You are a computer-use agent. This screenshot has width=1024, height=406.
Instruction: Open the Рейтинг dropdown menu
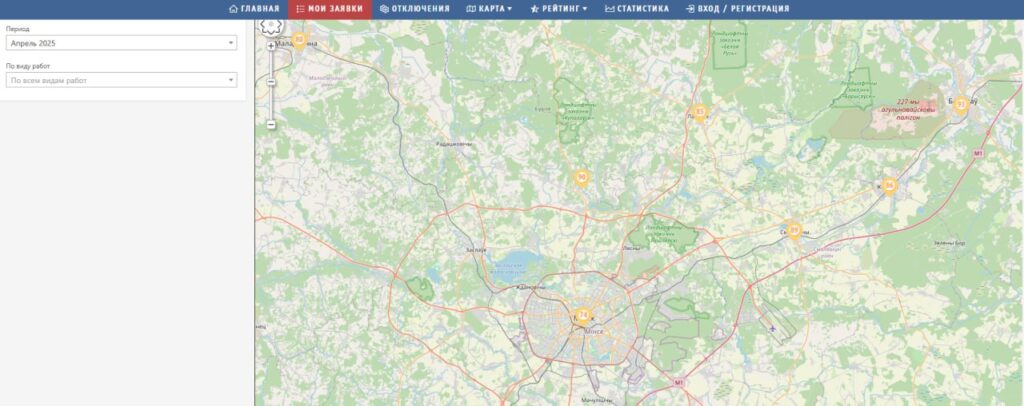tap(558, 9)
